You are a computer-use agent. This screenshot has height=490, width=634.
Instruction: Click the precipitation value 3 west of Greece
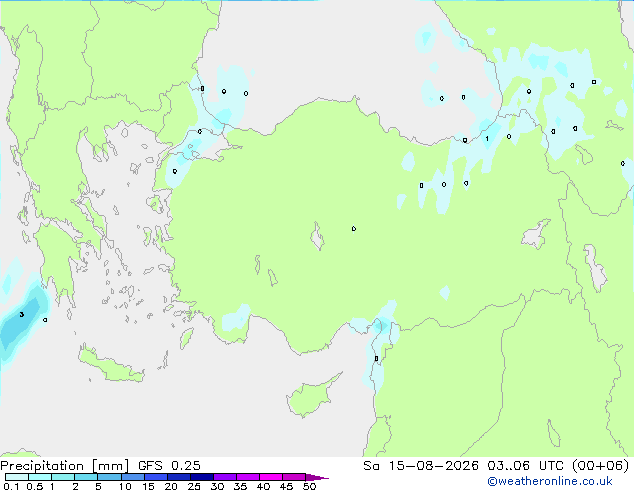point(22,315)
